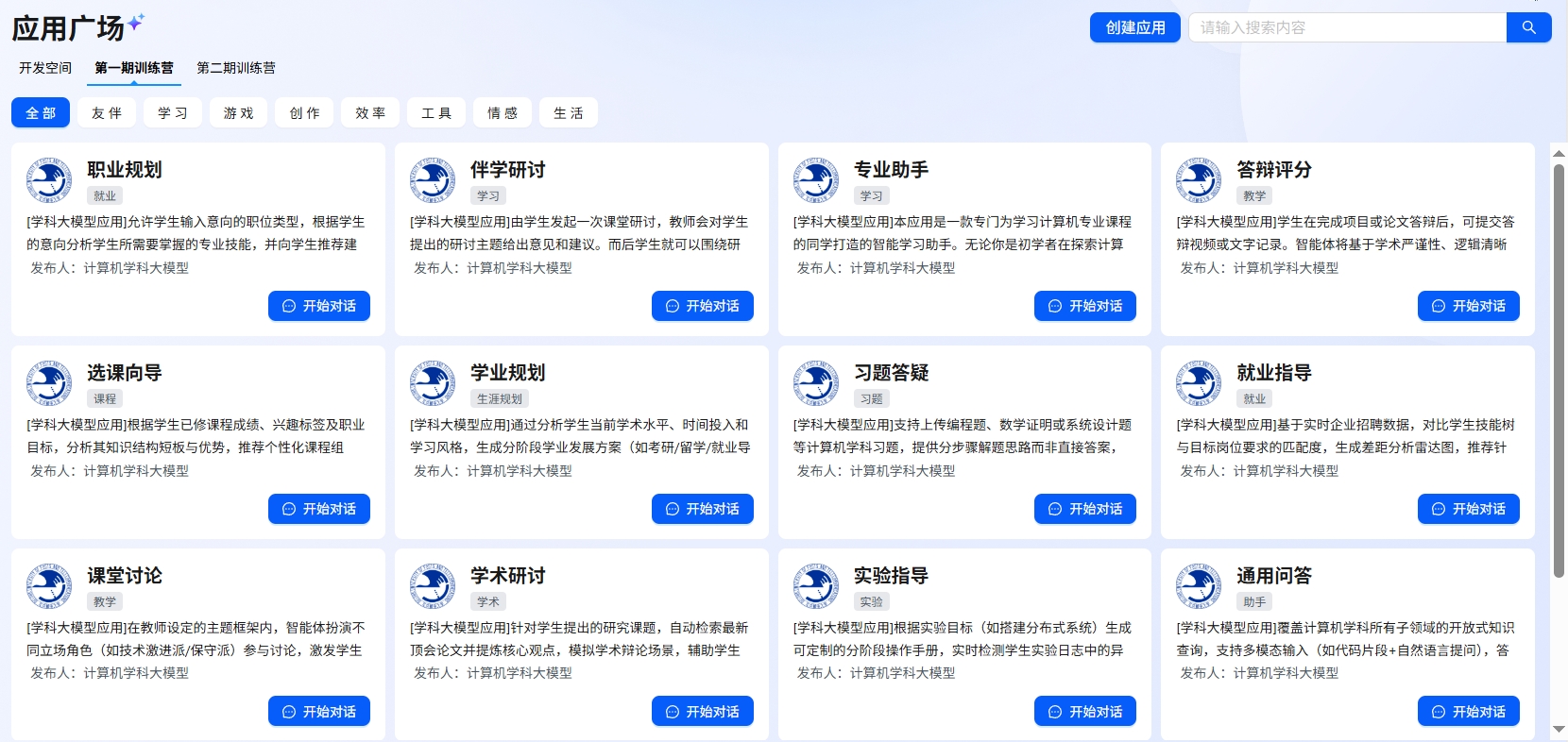Click the 通用问答 app logo icon
The height and width of the screenshot is (742, 1568).
pos(1199,586)
